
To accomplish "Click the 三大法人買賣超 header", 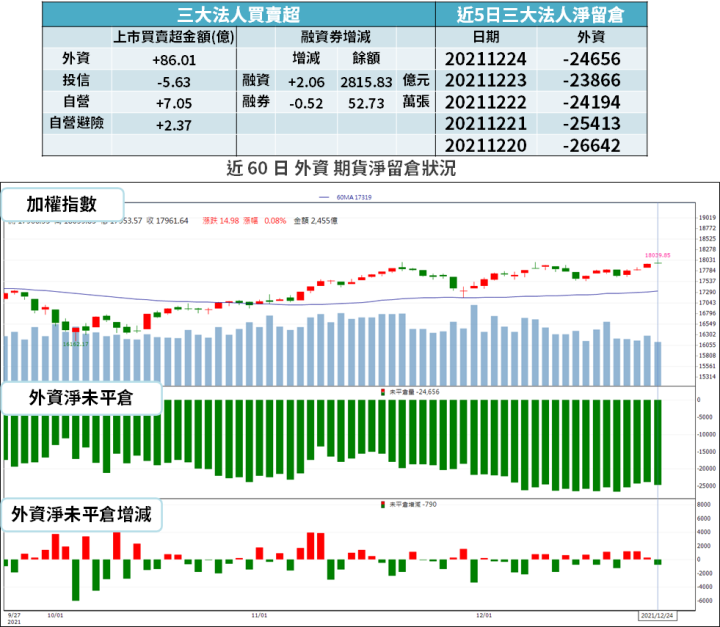I will coord(238,15).
